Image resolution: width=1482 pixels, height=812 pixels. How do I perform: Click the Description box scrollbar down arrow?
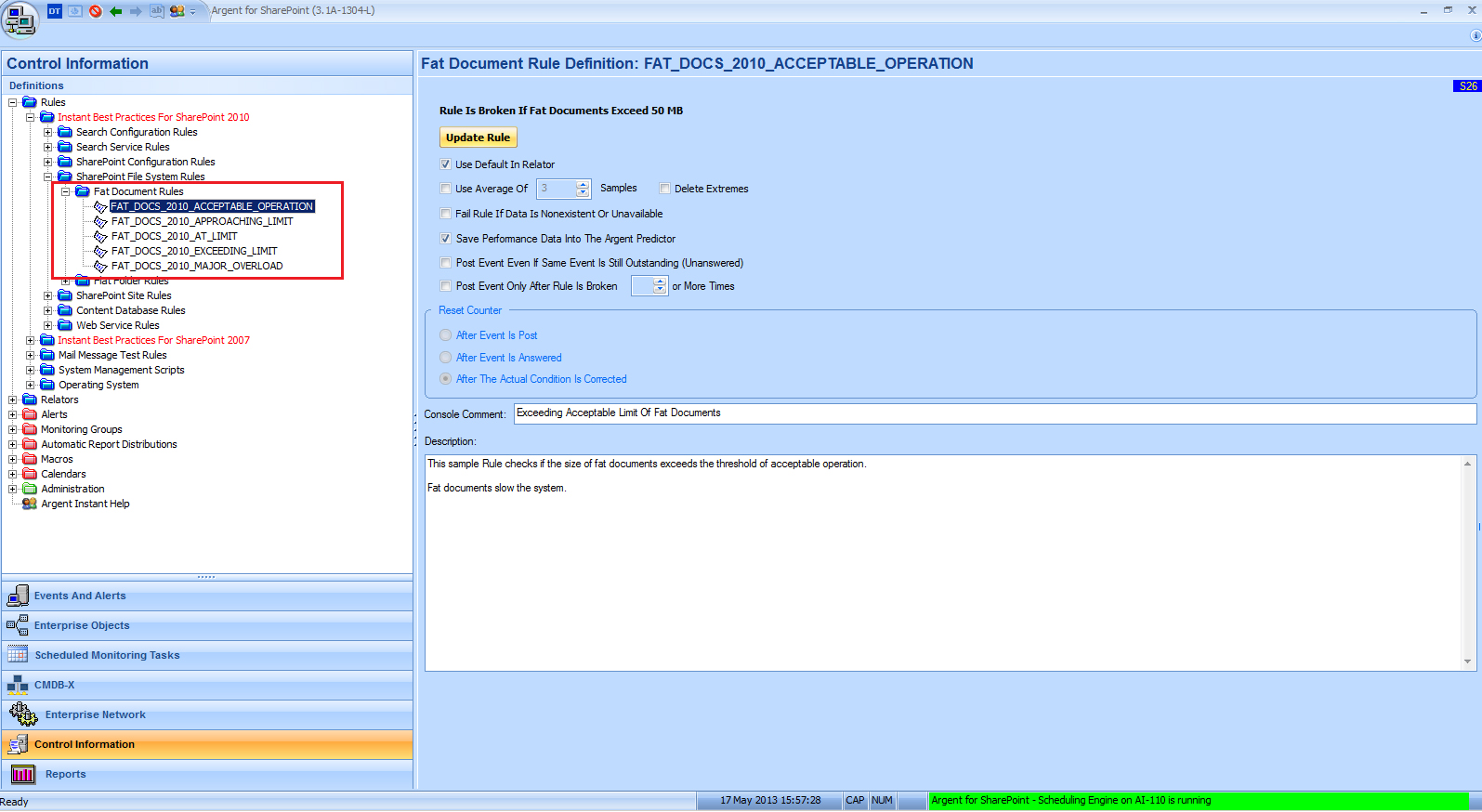click(x=1468, y=661)
